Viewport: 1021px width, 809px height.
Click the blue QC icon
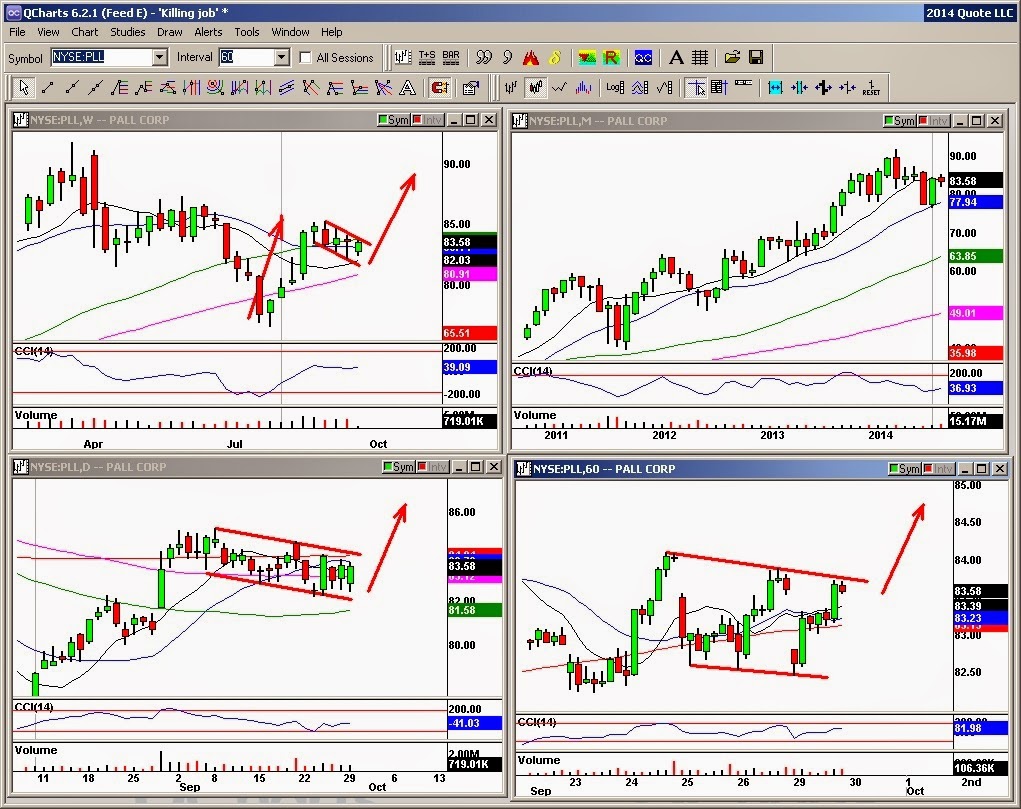click(643, 57)
